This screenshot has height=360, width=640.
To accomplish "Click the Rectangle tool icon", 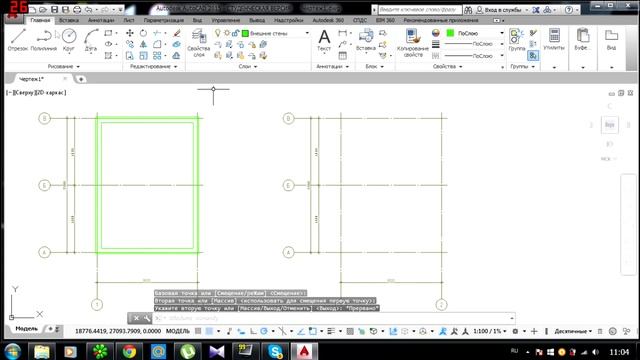I will (108, 33).
